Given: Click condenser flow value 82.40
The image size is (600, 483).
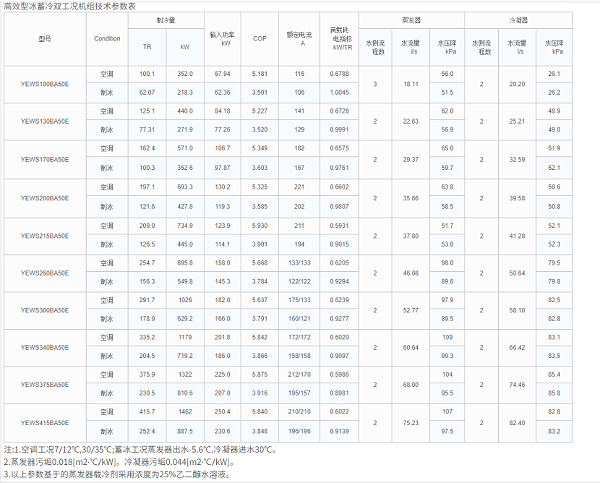Looking at the screenshot, I should [517, 423].
